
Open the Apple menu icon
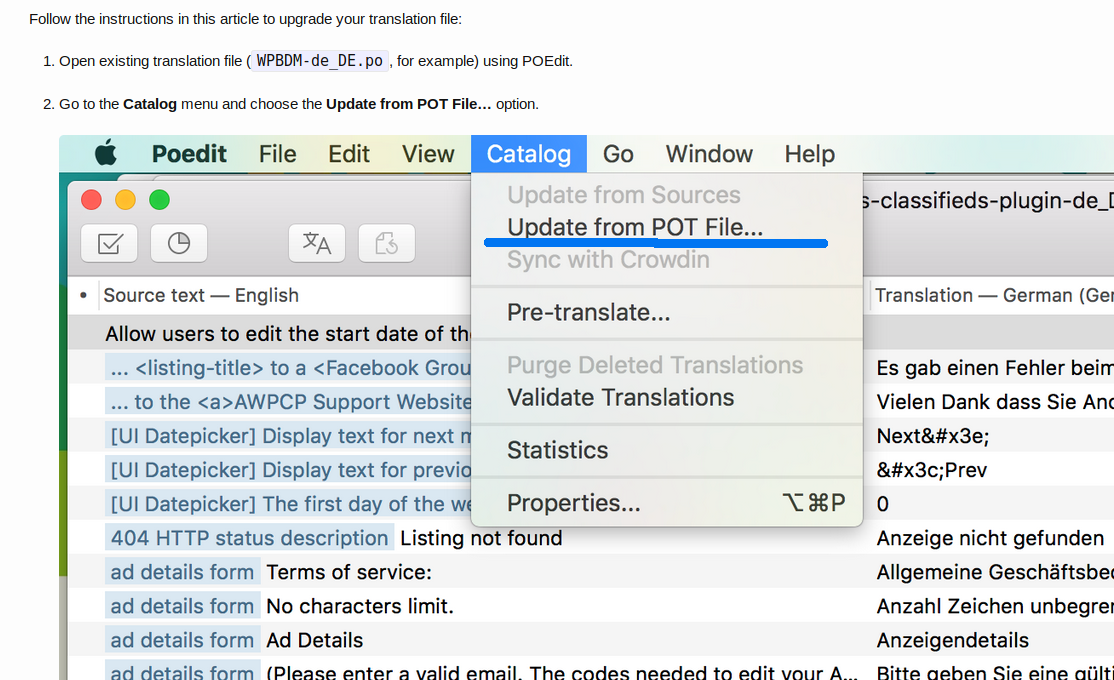point(106,153)
